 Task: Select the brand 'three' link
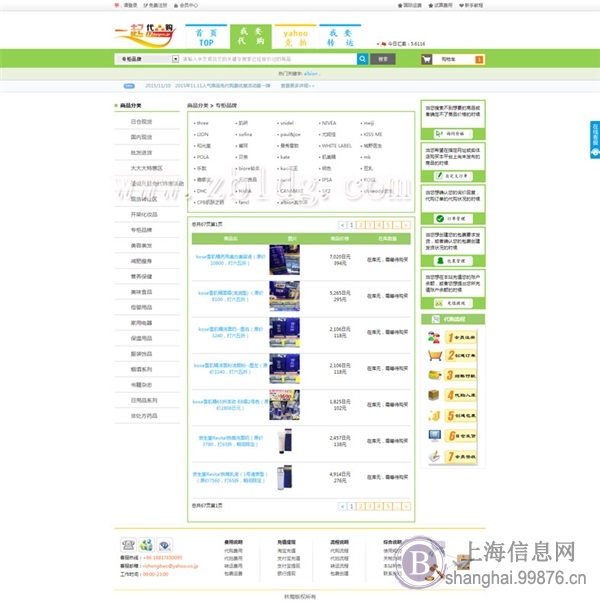(202, 123)
